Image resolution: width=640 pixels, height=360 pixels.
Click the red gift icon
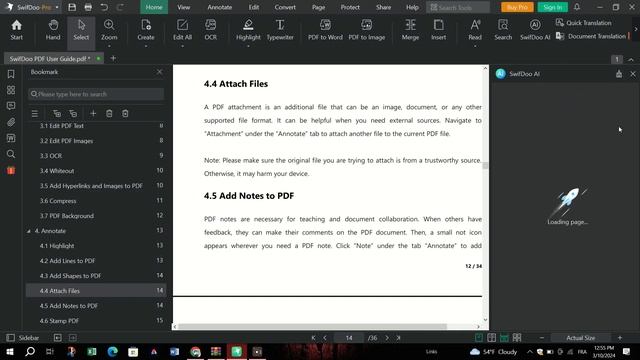[11, 170]
